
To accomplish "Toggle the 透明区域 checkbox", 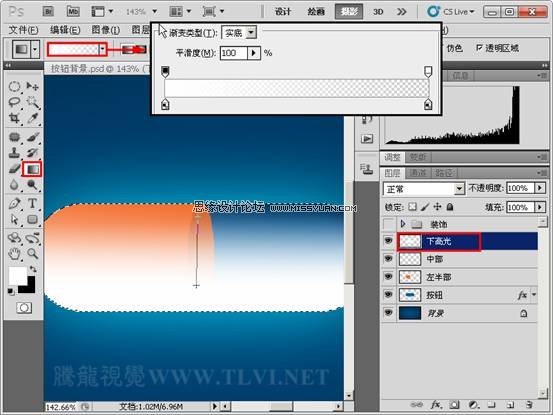I will click(479, 48).
